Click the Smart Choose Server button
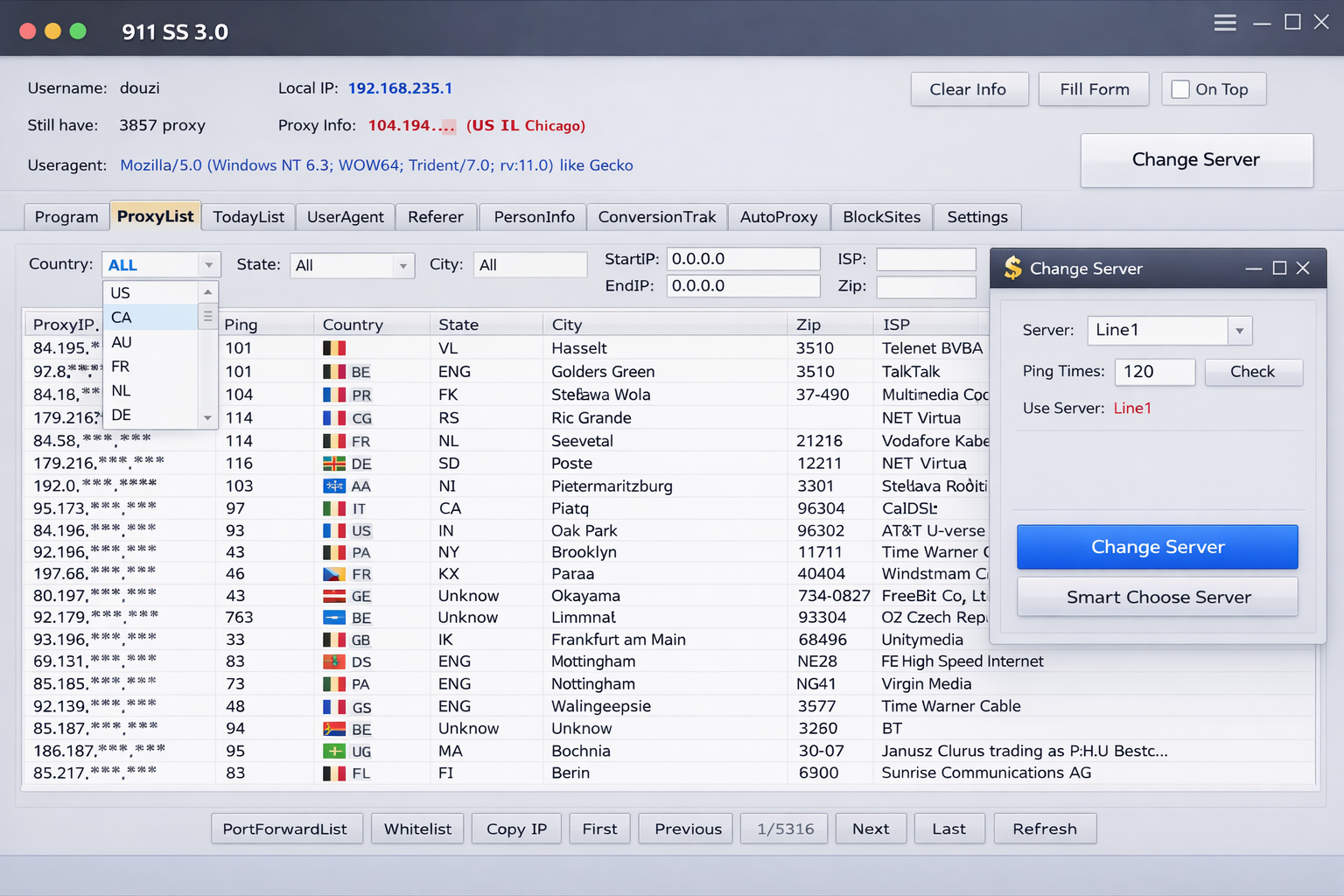 [x=1157, y=597]
